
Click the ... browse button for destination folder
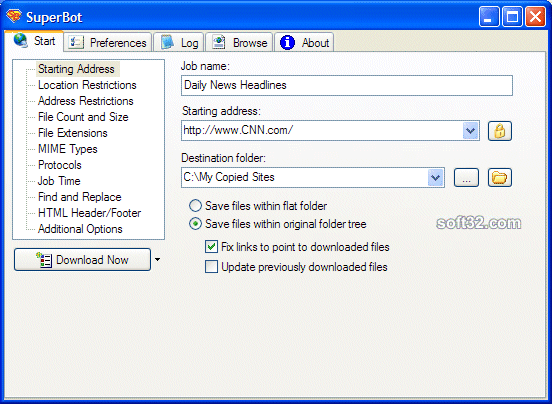pos(466,177)
